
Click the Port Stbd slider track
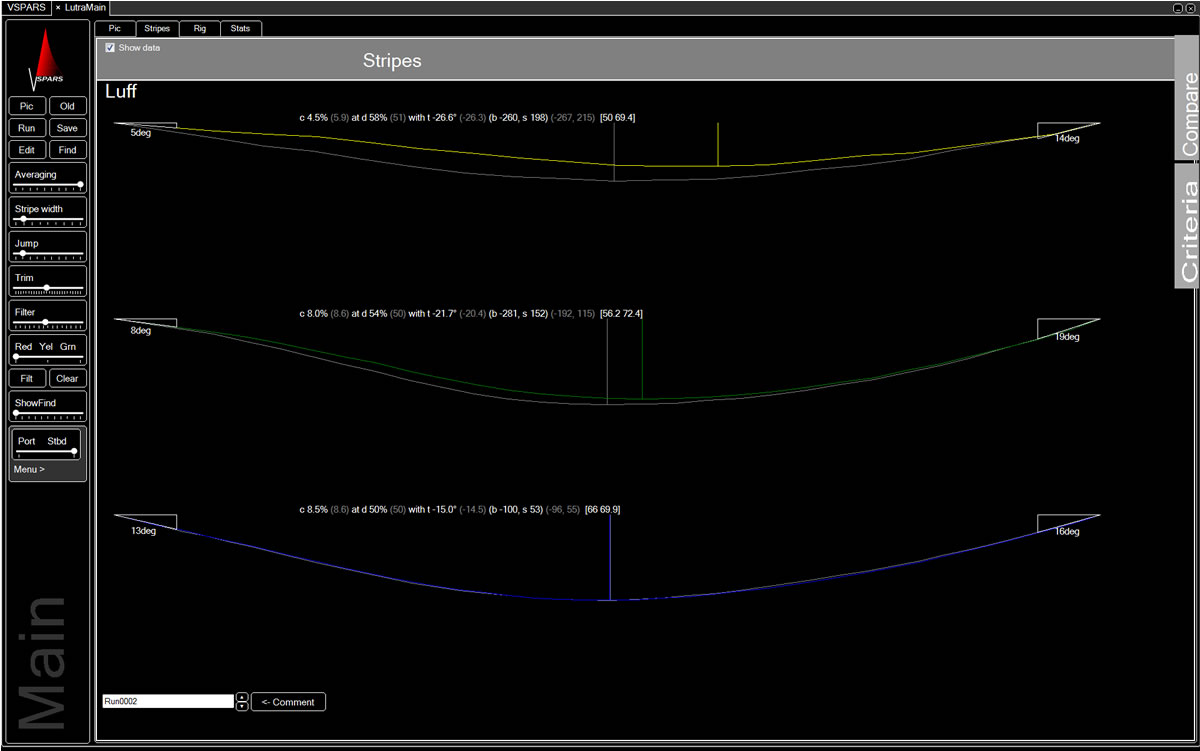coord(47,451)
